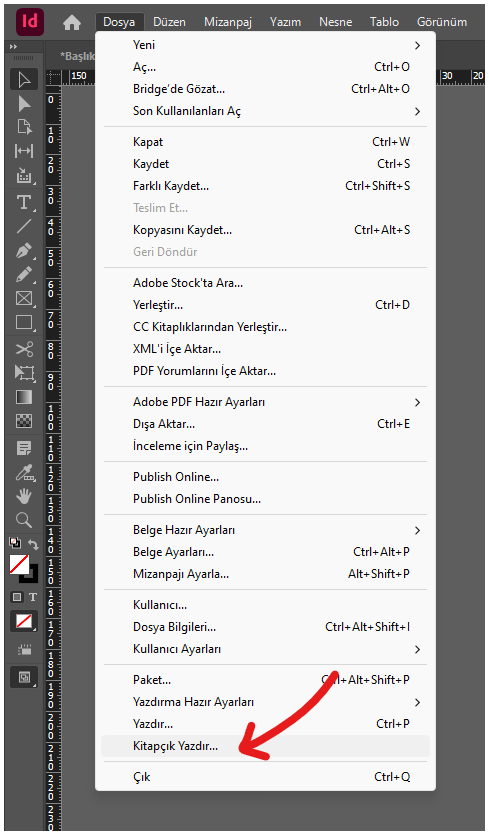Select the Type tool

pos(24,202)
